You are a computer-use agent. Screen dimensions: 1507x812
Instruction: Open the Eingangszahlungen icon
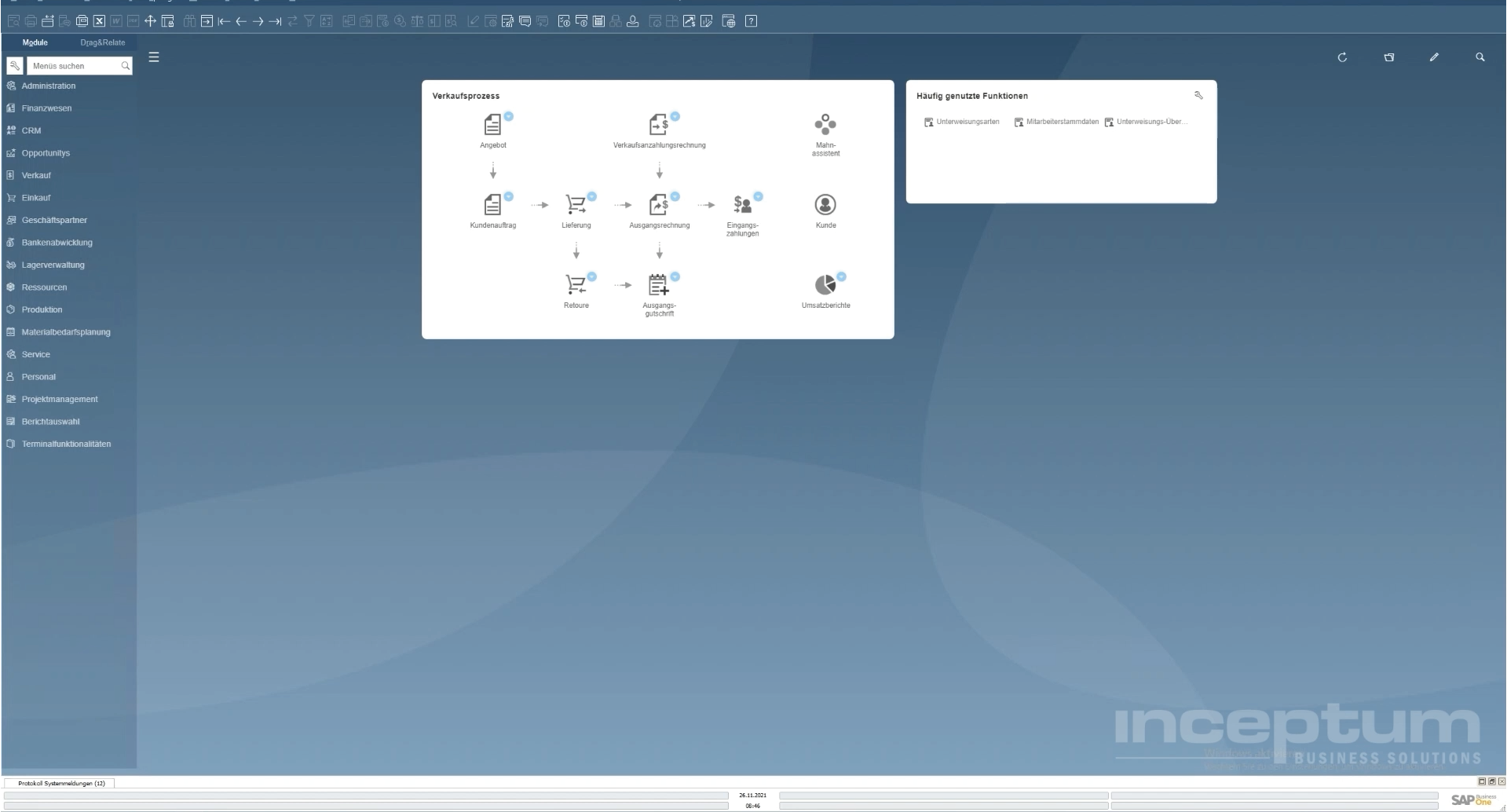click(x=742, y=204)
